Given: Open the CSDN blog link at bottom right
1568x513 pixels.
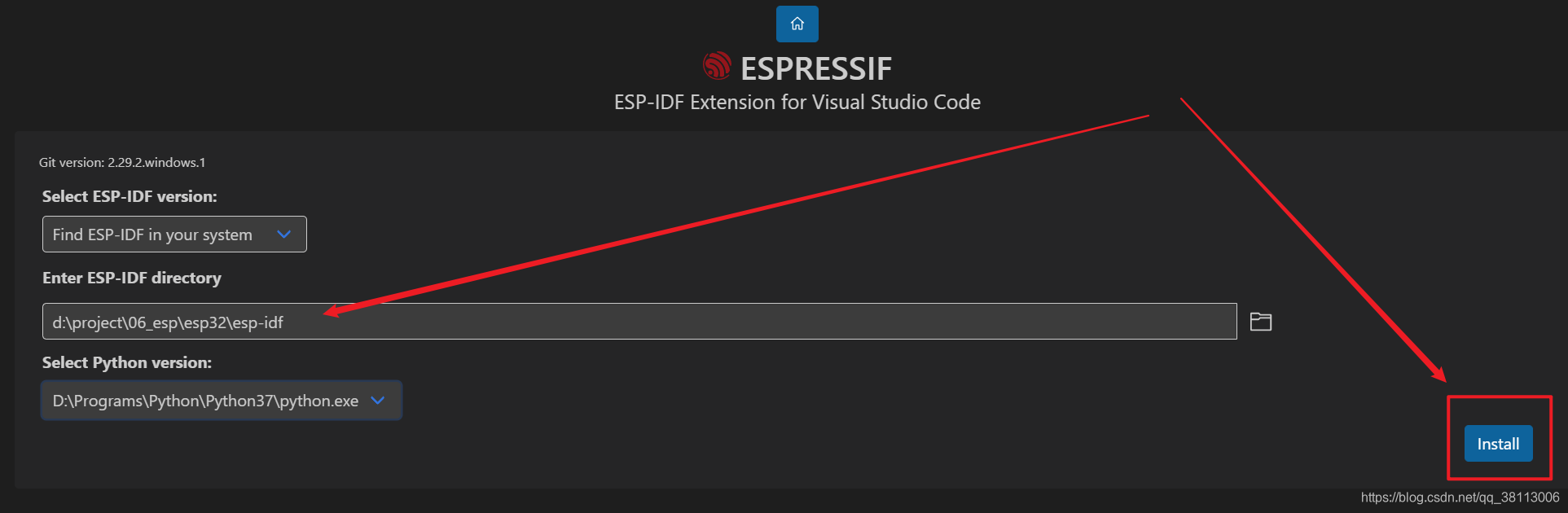Looking at the screenshot, I should 1462,495.
